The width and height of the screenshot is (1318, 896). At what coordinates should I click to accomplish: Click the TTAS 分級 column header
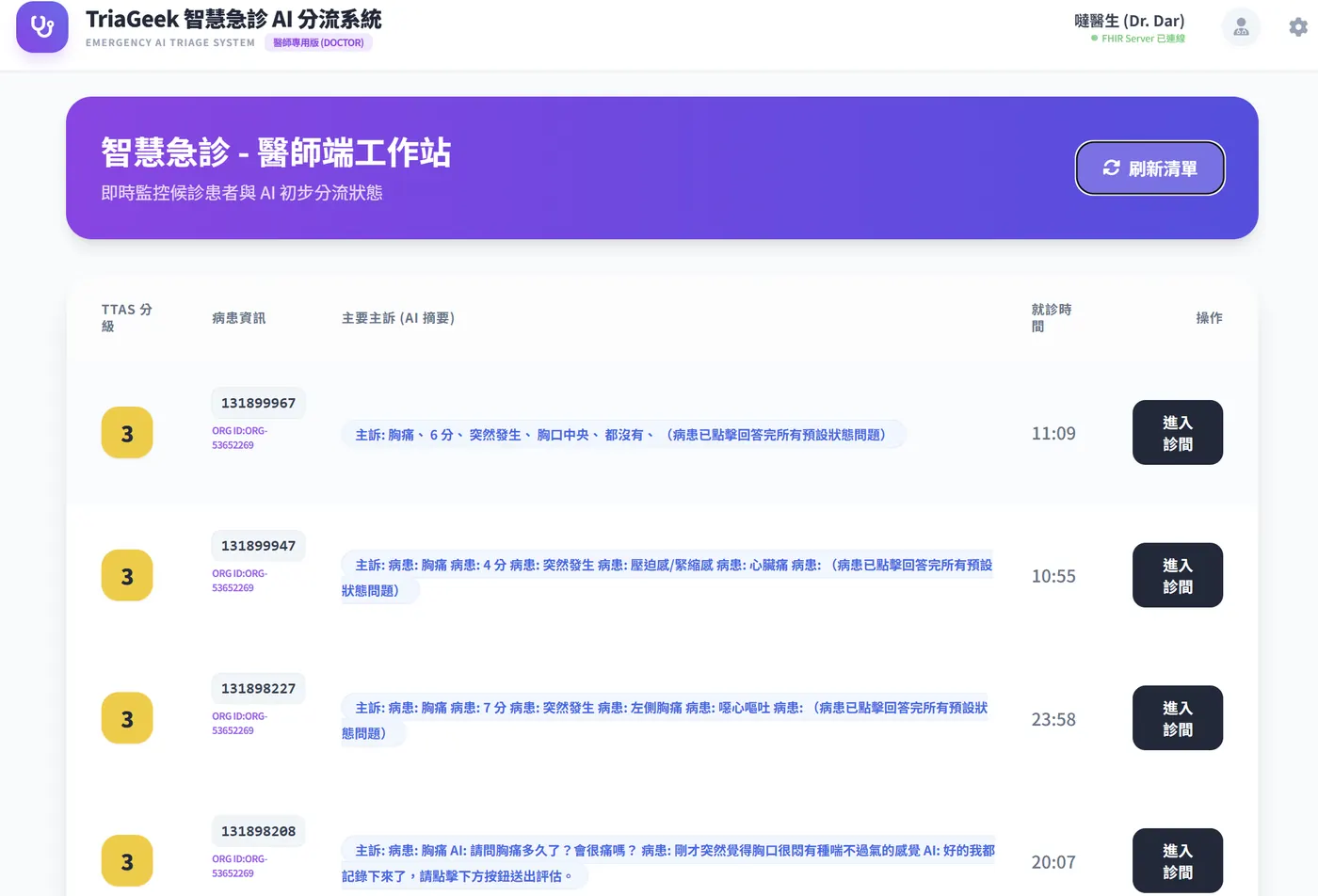127,317
